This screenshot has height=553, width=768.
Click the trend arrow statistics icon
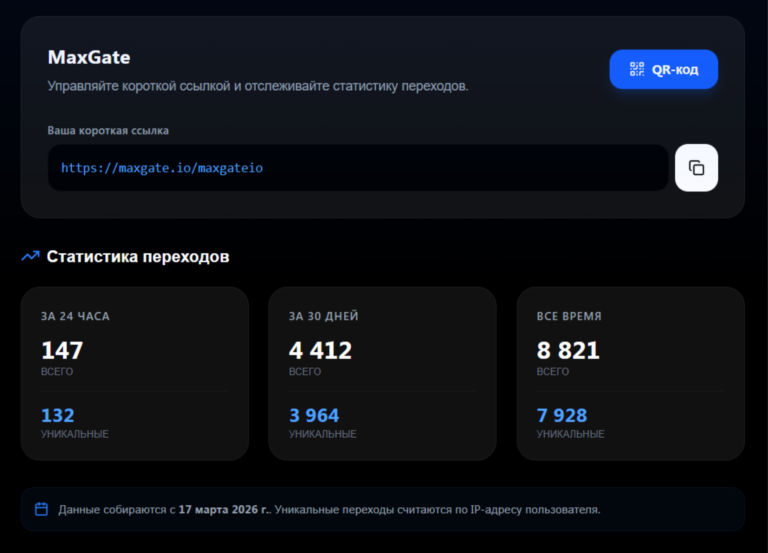tap(30, 257)
